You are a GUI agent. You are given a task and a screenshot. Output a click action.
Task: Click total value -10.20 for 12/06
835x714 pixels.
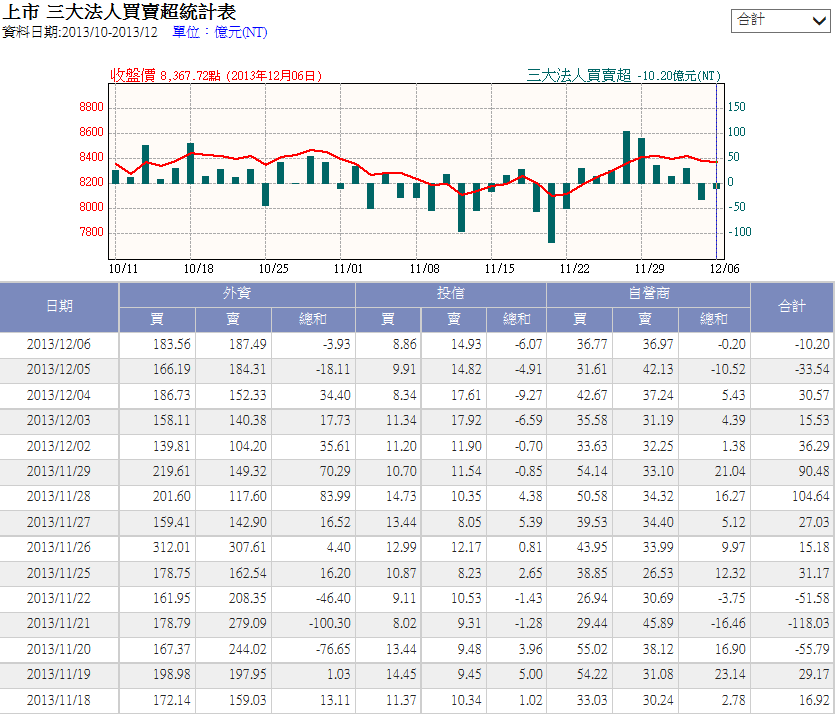[x=812, y=344]
